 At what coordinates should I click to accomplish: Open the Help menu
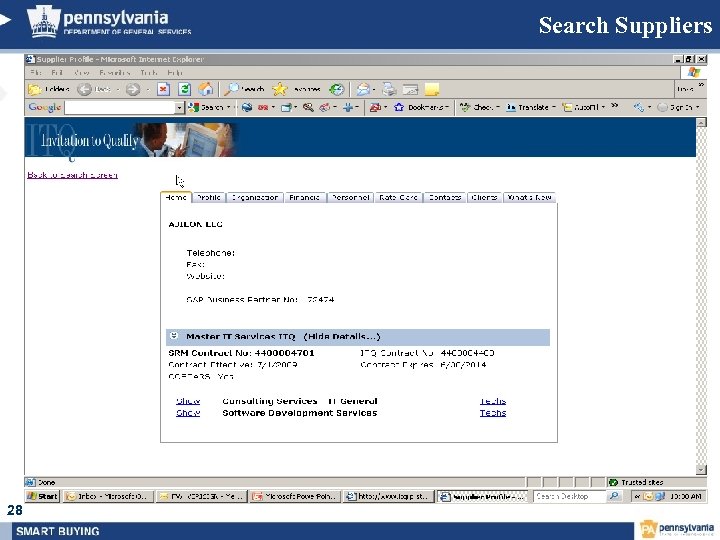tap(175, 73)
